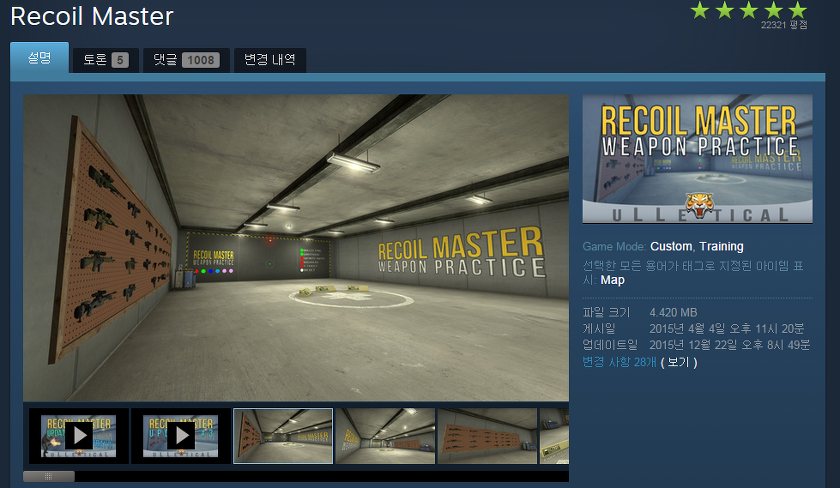840x488 pixels.
Task: Open the 변경 사항 28개 link
Action: tap(619, 361)
